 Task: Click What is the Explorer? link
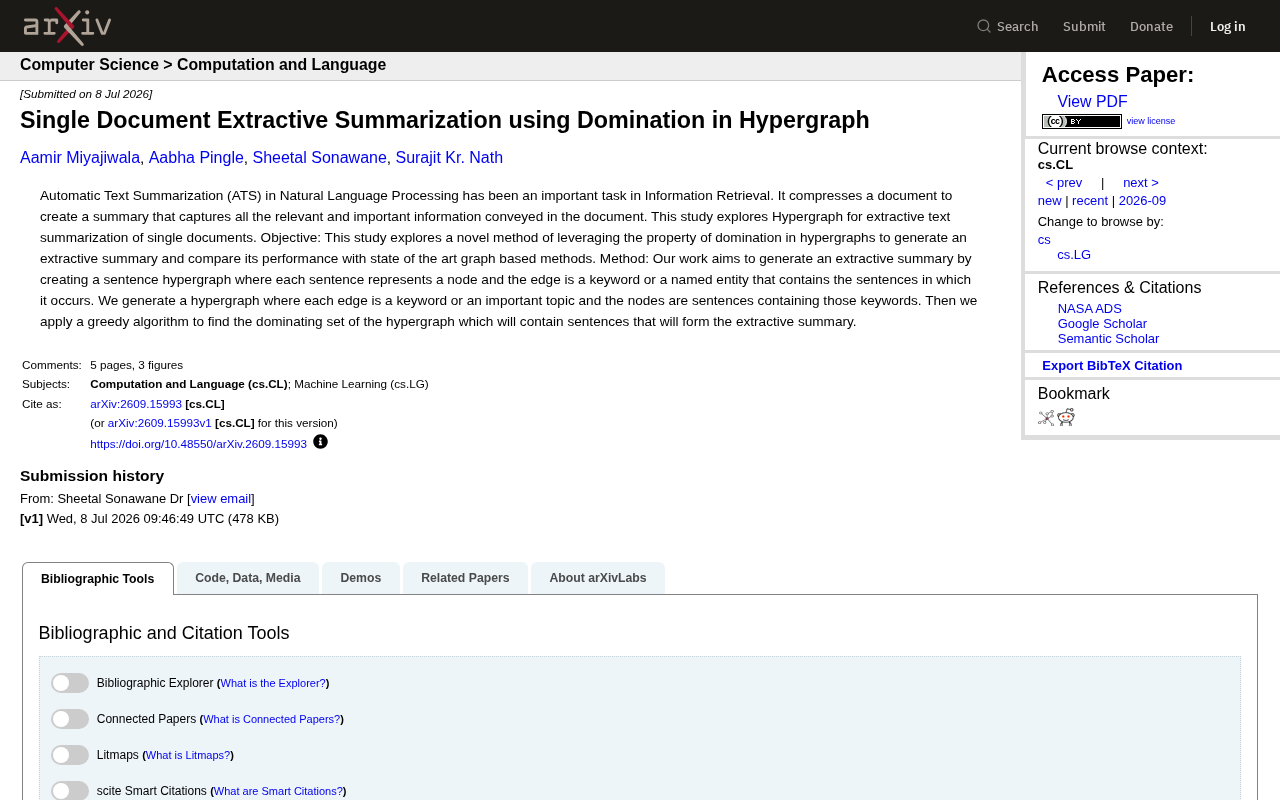[x=273, y=684]
